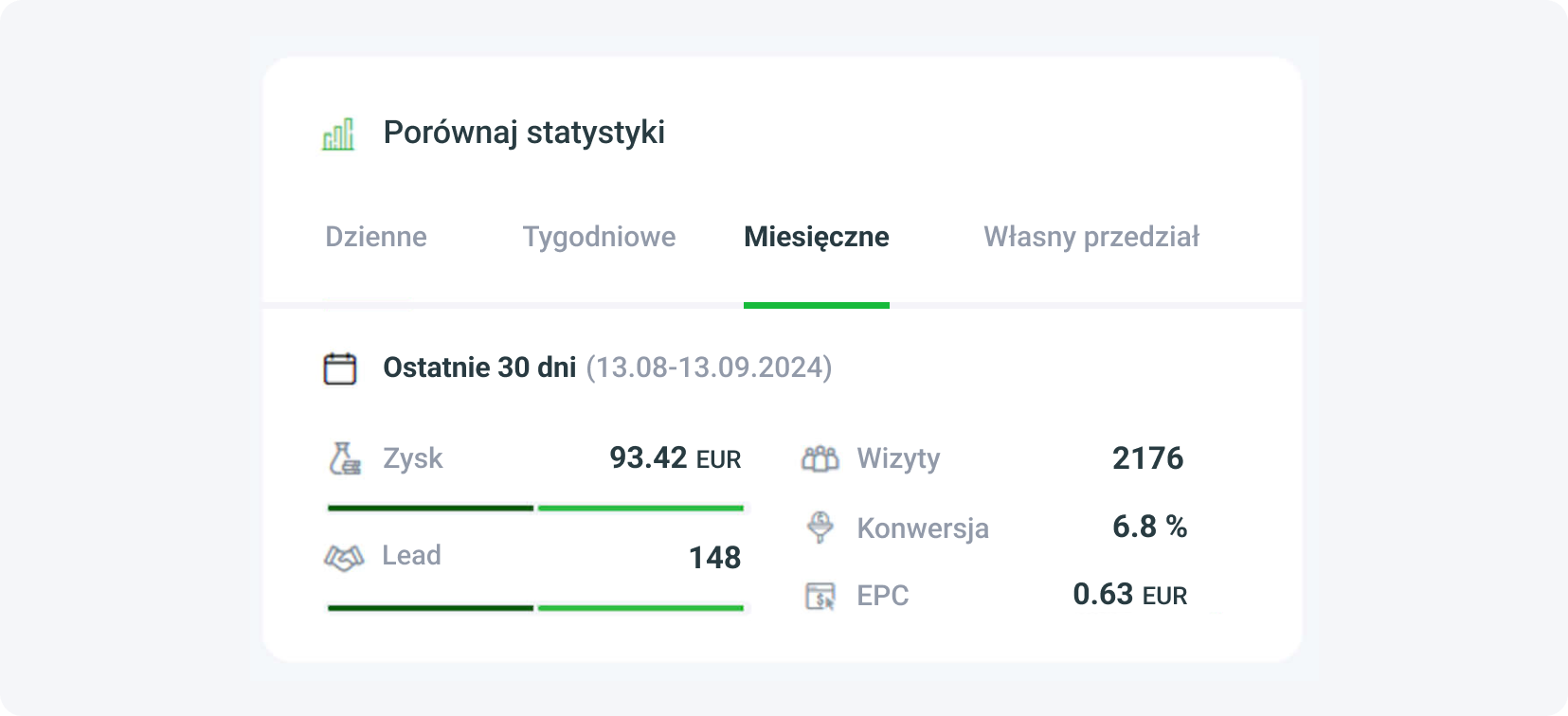The height and width of the screenshot is (716, 1568).
Task: Click the 93.42 EUR profit value
Action: click(x=675, y=458)
